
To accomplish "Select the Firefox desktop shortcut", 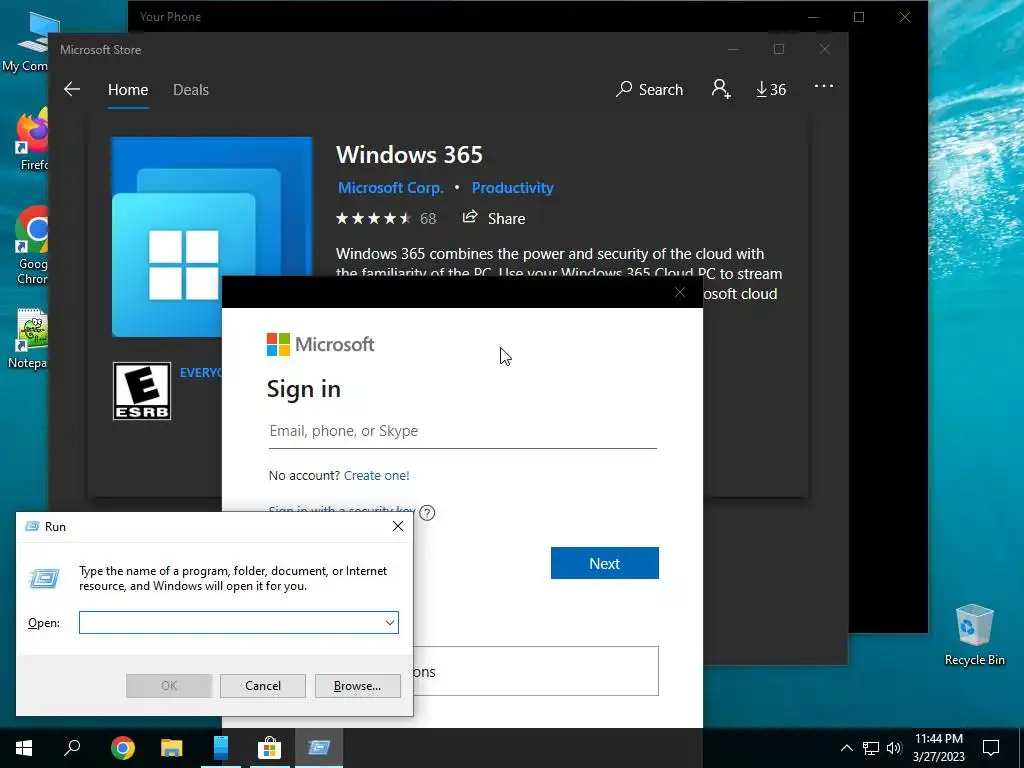I will coord(33,140).
